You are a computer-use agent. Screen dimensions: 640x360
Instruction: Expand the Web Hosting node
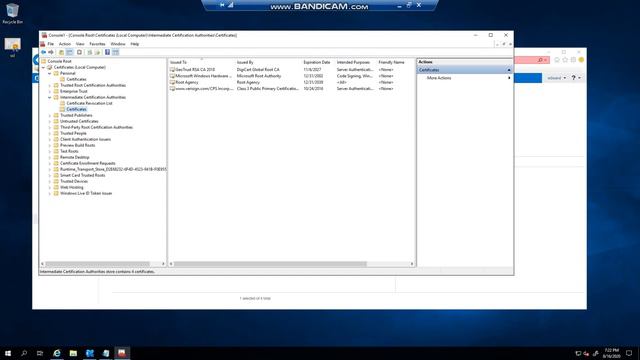(50, 187)
